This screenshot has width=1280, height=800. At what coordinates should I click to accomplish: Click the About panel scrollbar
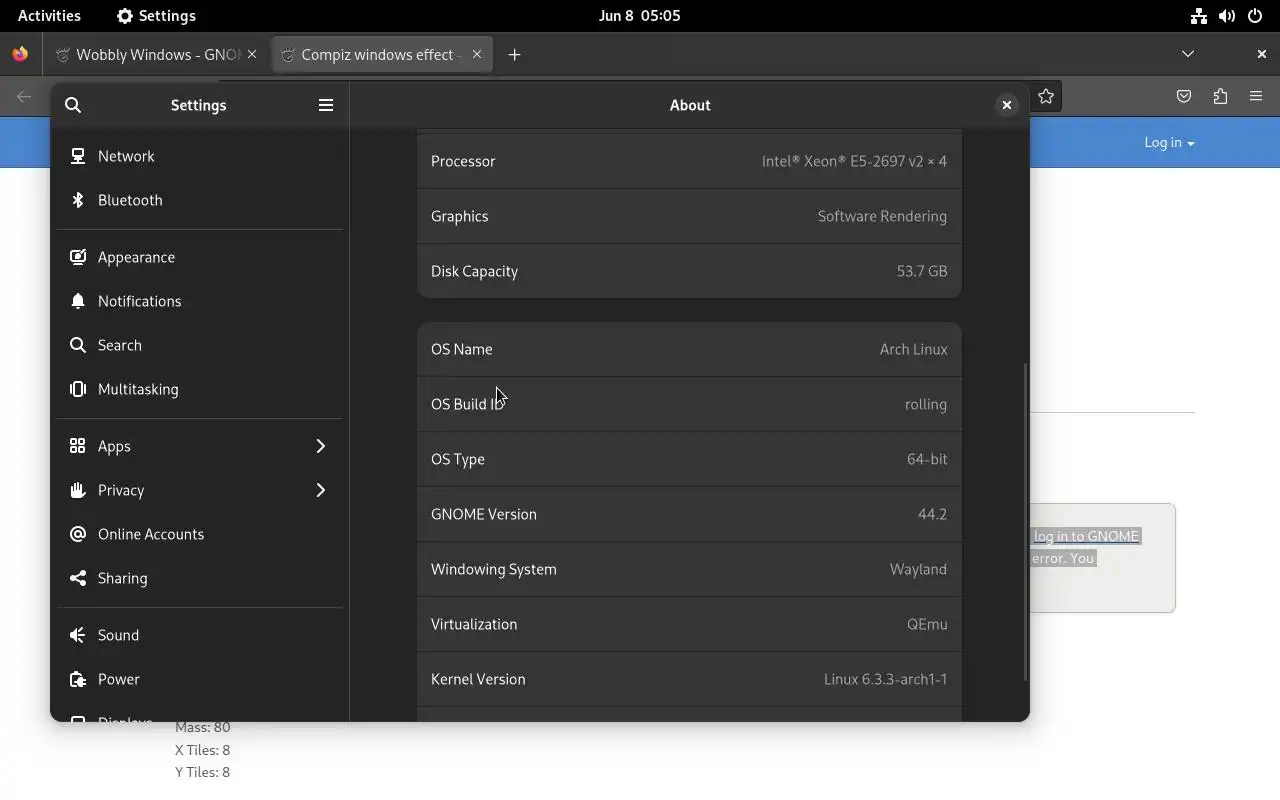pos(1024,522)
